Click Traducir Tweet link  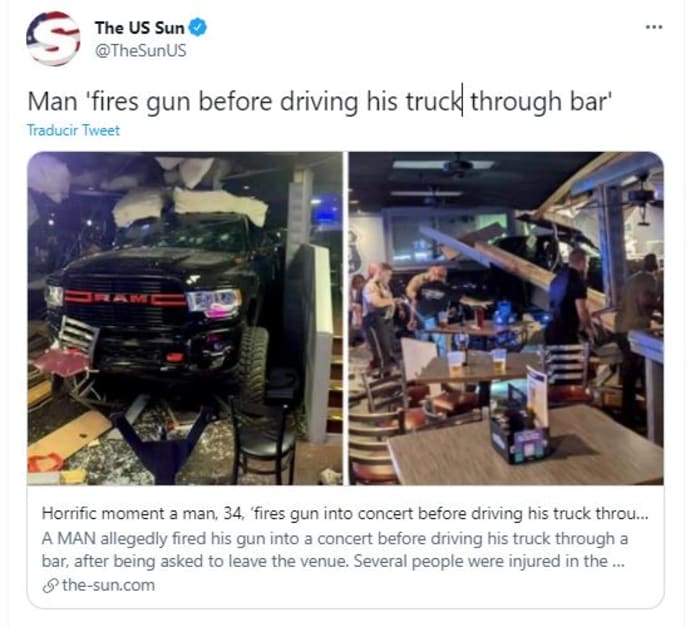pos(73,130)
